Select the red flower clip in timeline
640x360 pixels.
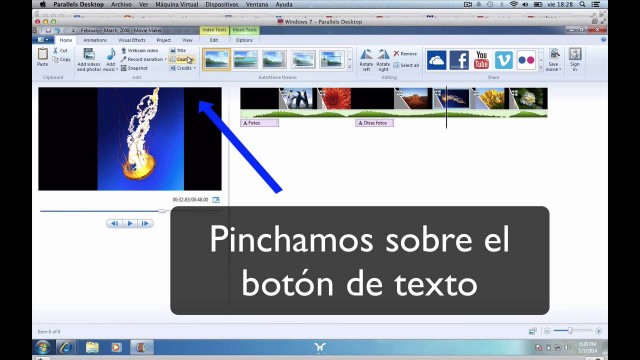tap(334, 98)
